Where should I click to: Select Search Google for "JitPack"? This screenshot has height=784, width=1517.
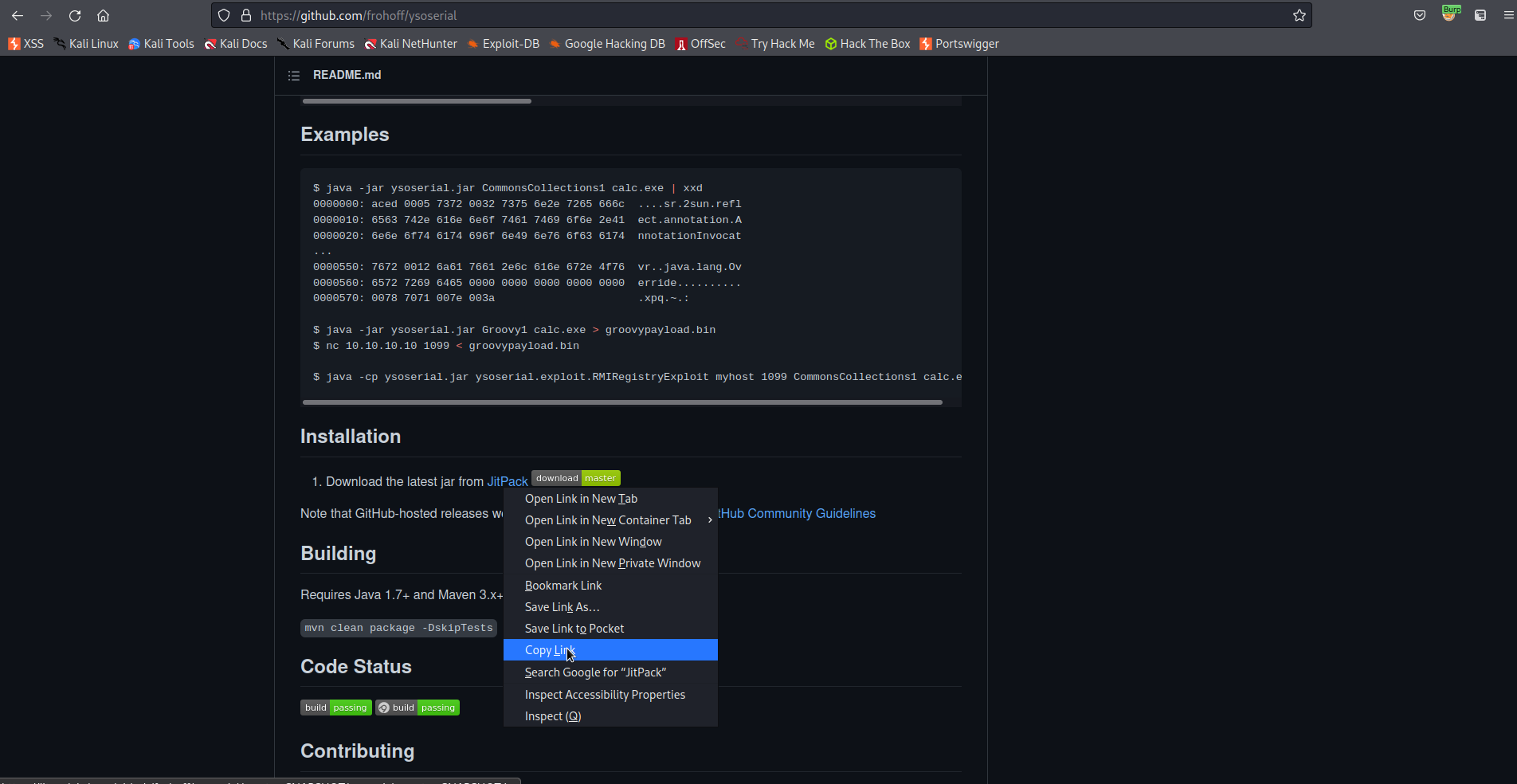[610, 672]
